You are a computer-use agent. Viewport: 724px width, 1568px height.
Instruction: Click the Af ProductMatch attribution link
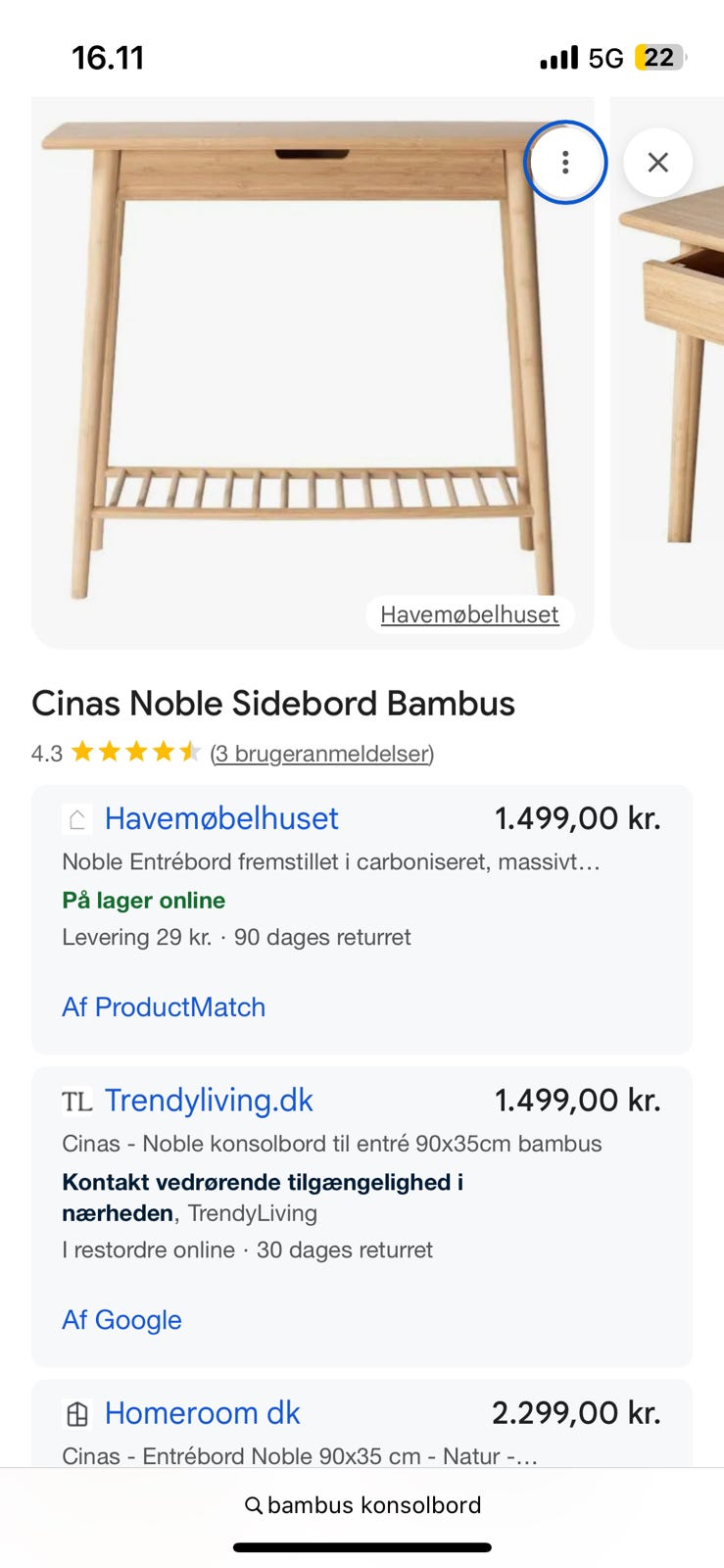(164, 1007)
